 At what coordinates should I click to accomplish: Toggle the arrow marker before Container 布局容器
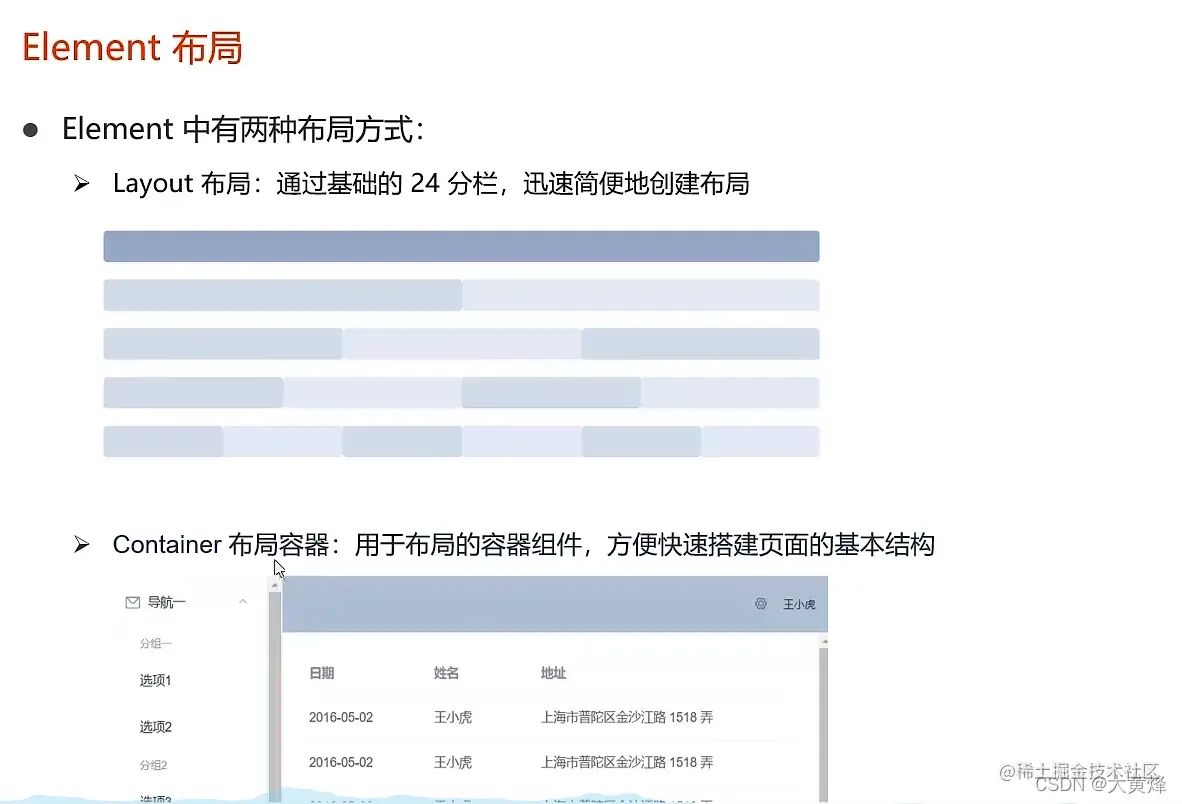click(x=80, y=544)
